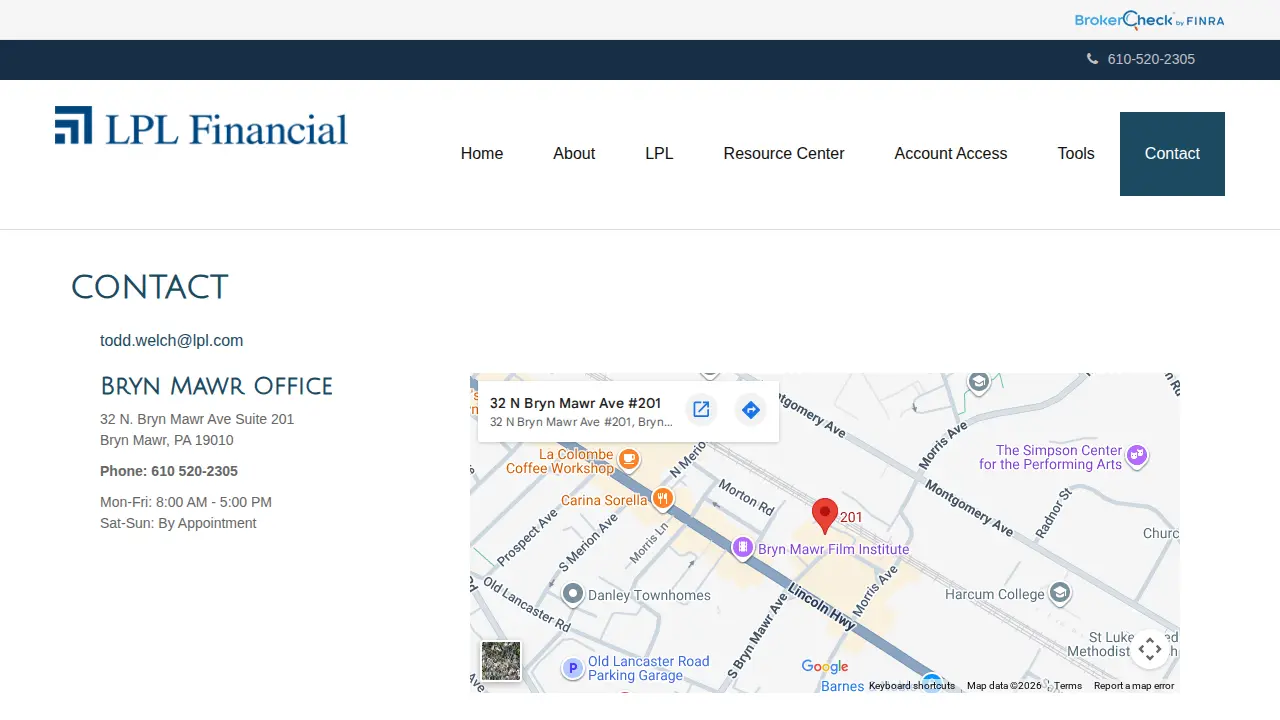Open the map location in a larger view
1280x720 pixels.
tap(701, 410)
